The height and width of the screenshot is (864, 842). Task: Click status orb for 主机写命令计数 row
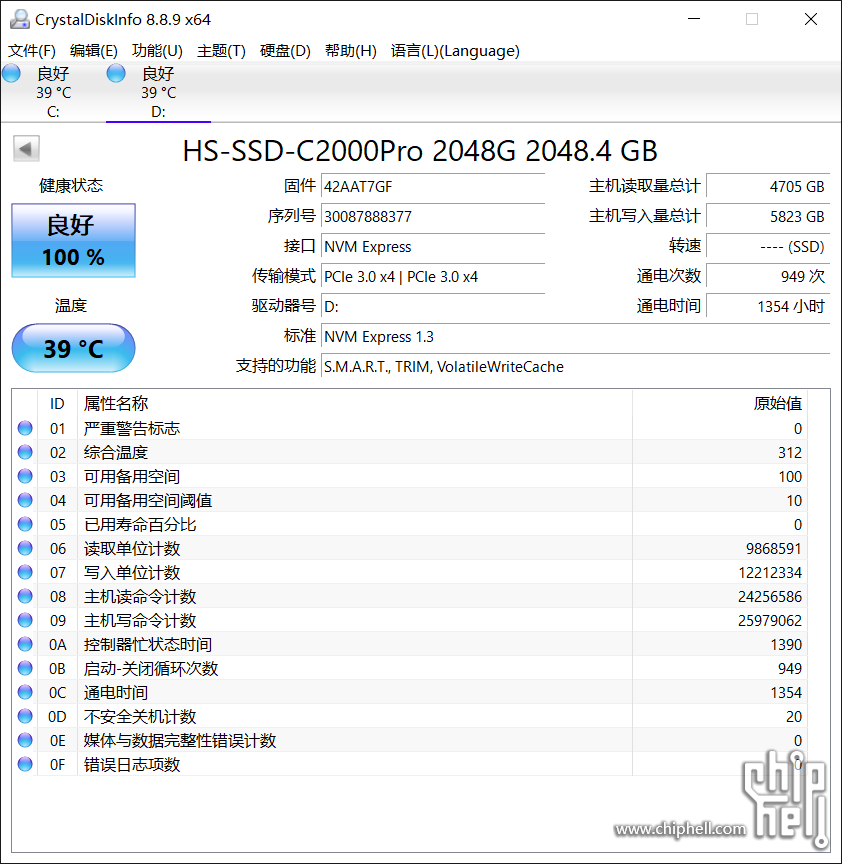pyautogui.click(x=25, y=620)
